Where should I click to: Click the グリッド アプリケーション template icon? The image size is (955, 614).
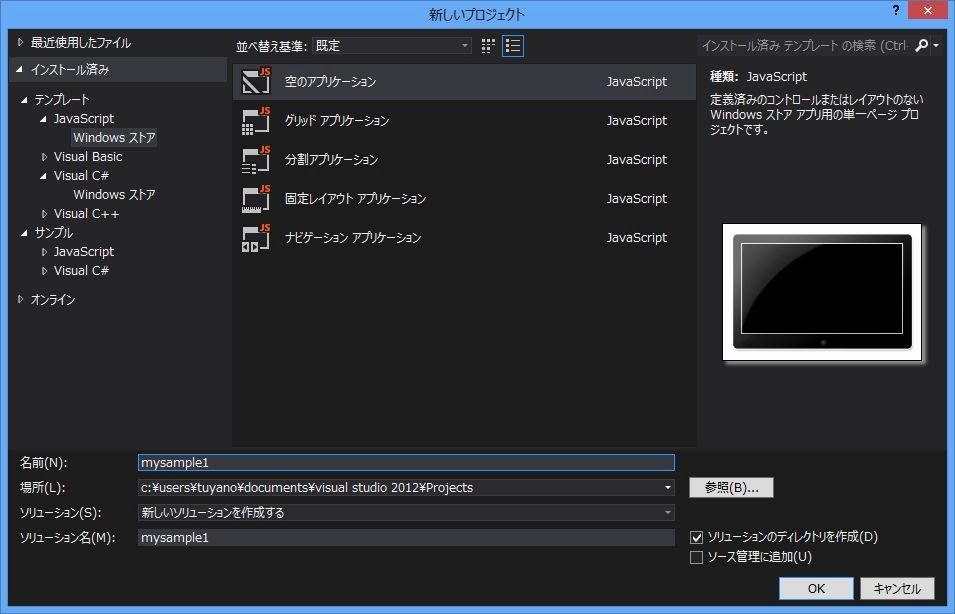(x=256, y=120)
